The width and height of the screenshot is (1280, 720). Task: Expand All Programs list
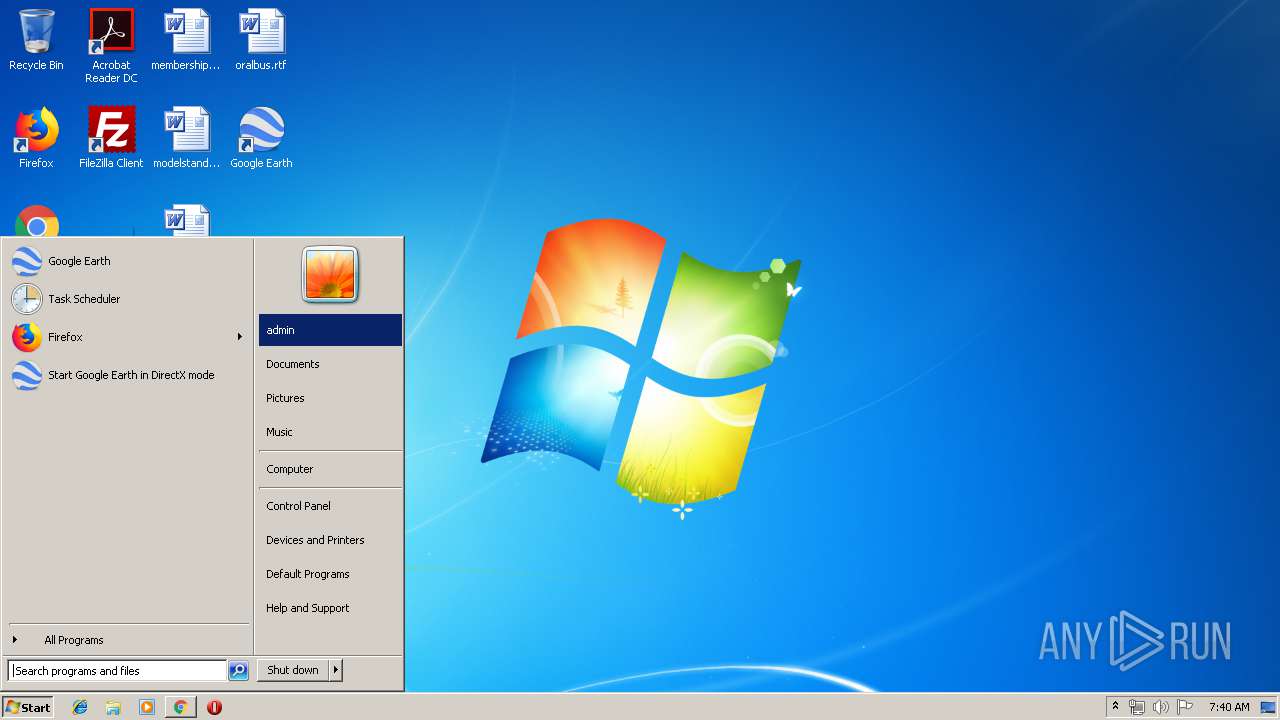coord(127,640)
